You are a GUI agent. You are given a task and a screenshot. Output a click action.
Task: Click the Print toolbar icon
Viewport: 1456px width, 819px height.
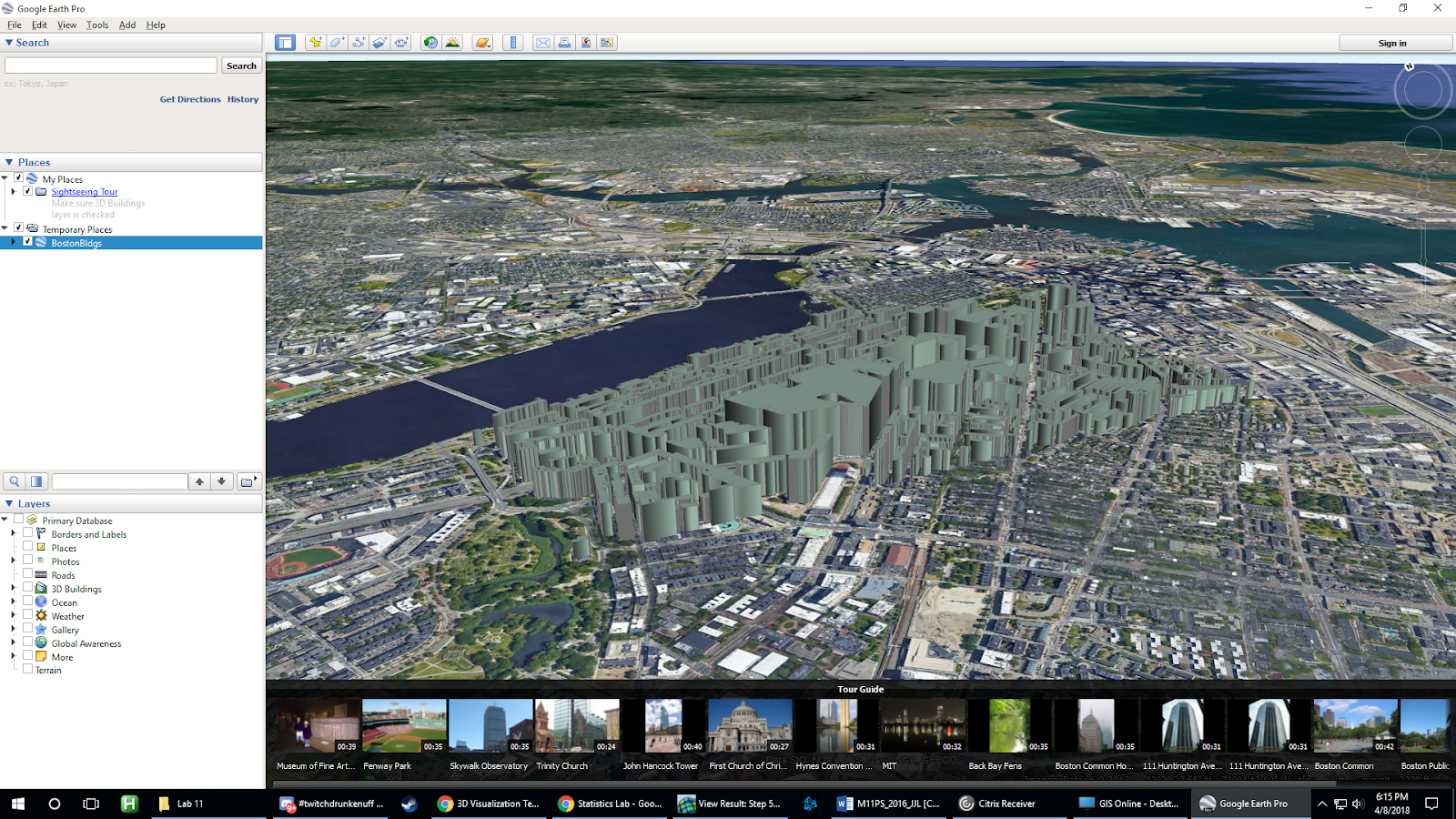[x=563, y=42]
